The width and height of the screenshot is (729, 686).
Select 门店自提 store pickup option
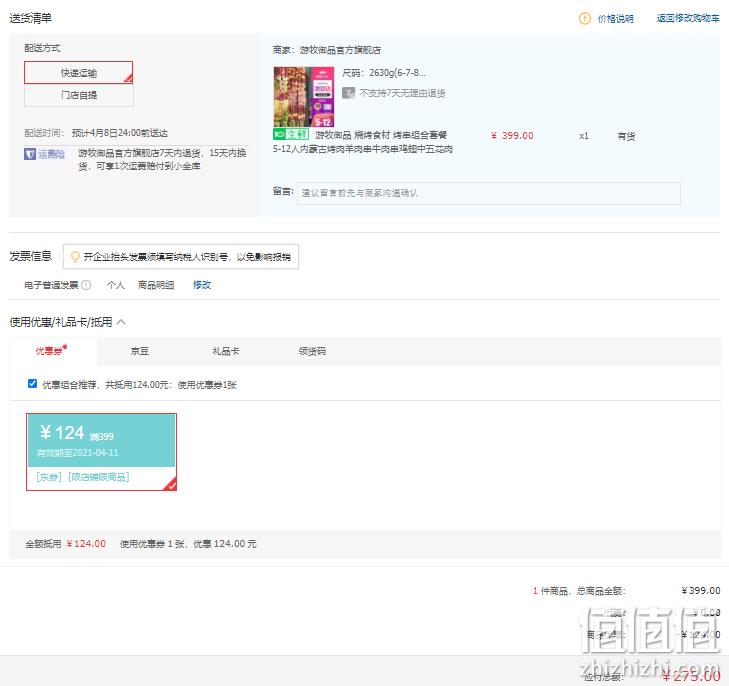tap(79, 95)
